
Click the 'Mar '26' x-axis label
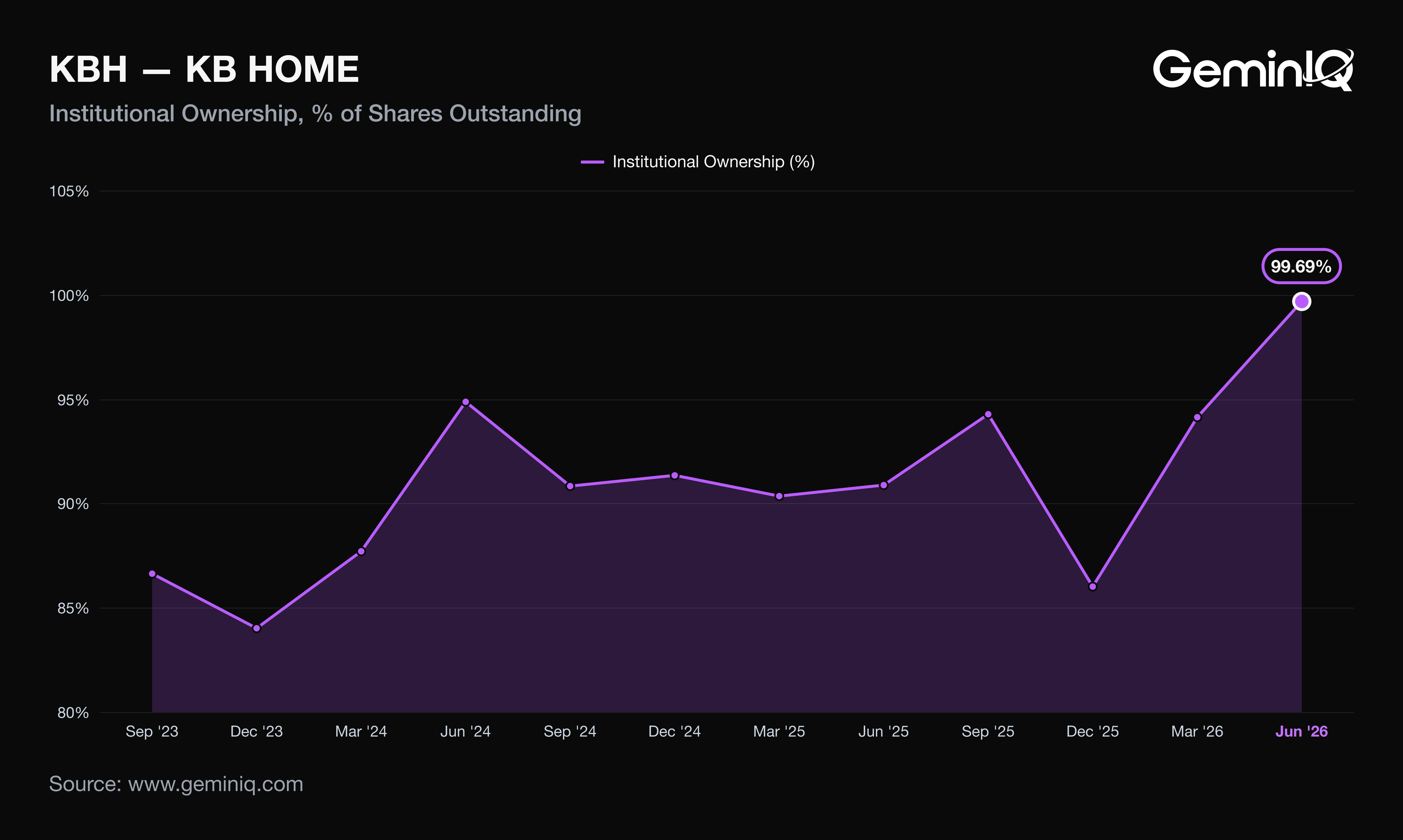tap(1197, 732)
